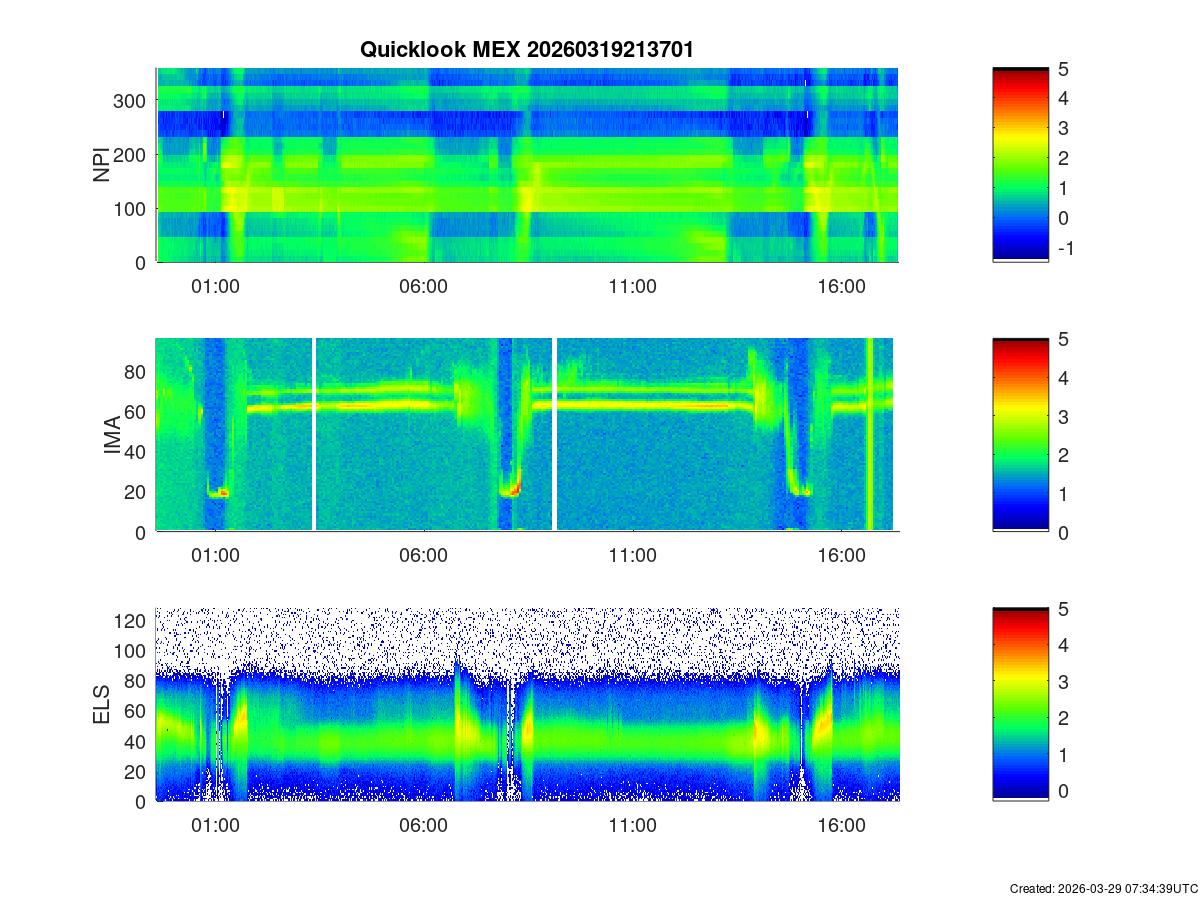Pick the ELS panel colorbar
Image resolution: width=1200 pixels, height=900 pixels.
point(1020,705)
